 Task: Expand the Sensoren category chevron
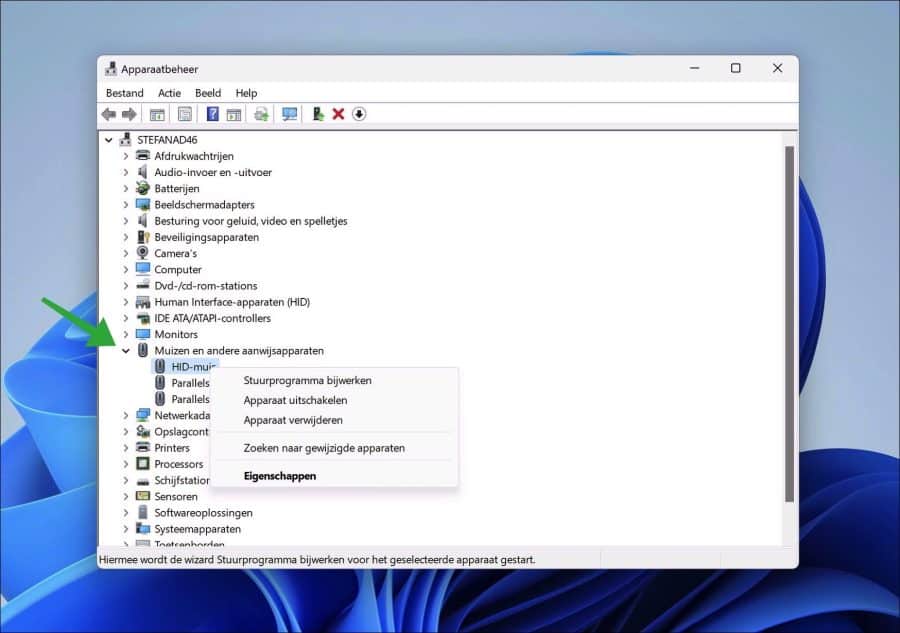[126, 496]
